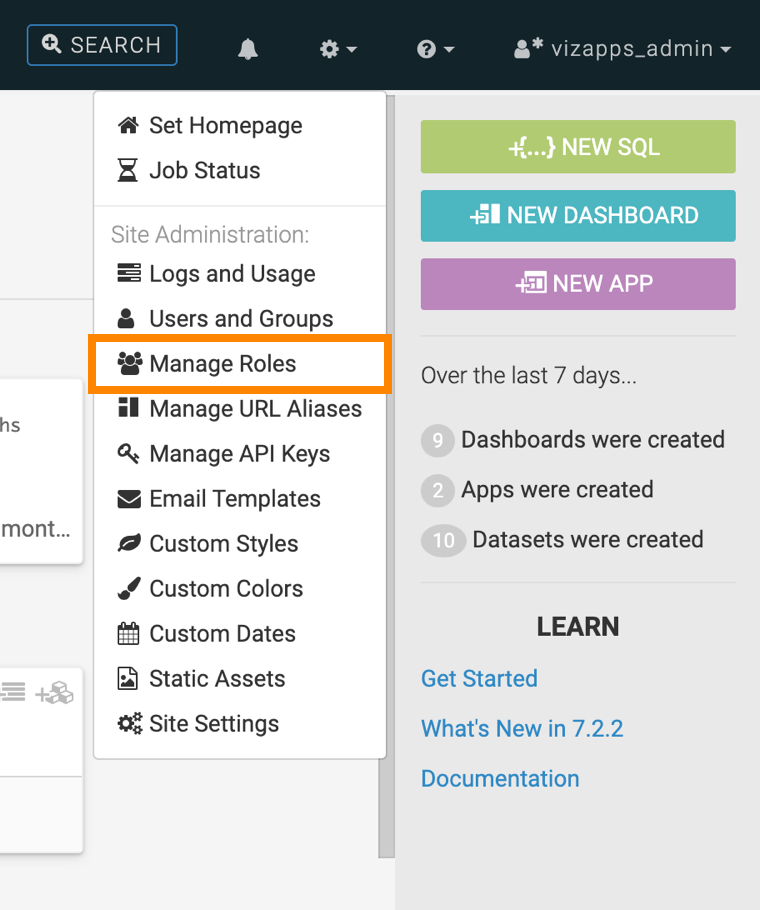Click the Manage API Keys key icon
Viewport: 760px width, 910px height.
point(128,454)
